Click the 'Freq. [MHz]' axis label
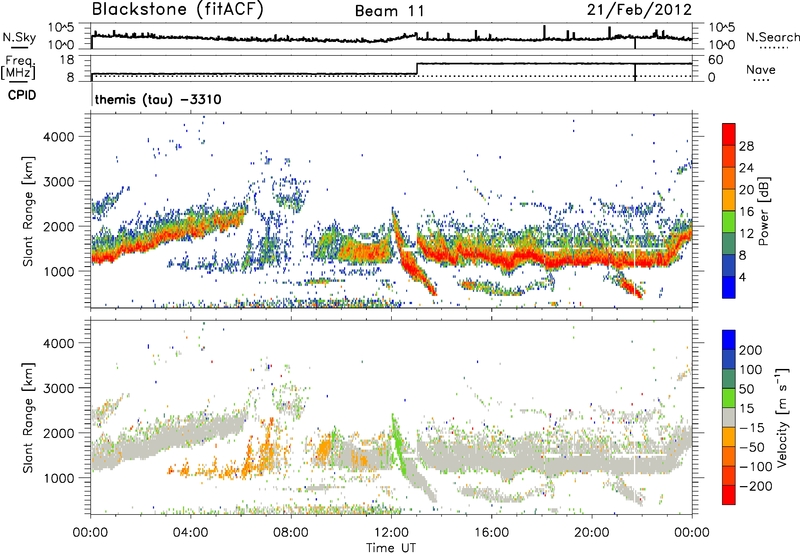800x554 pixels. click(x=18, y=67)
